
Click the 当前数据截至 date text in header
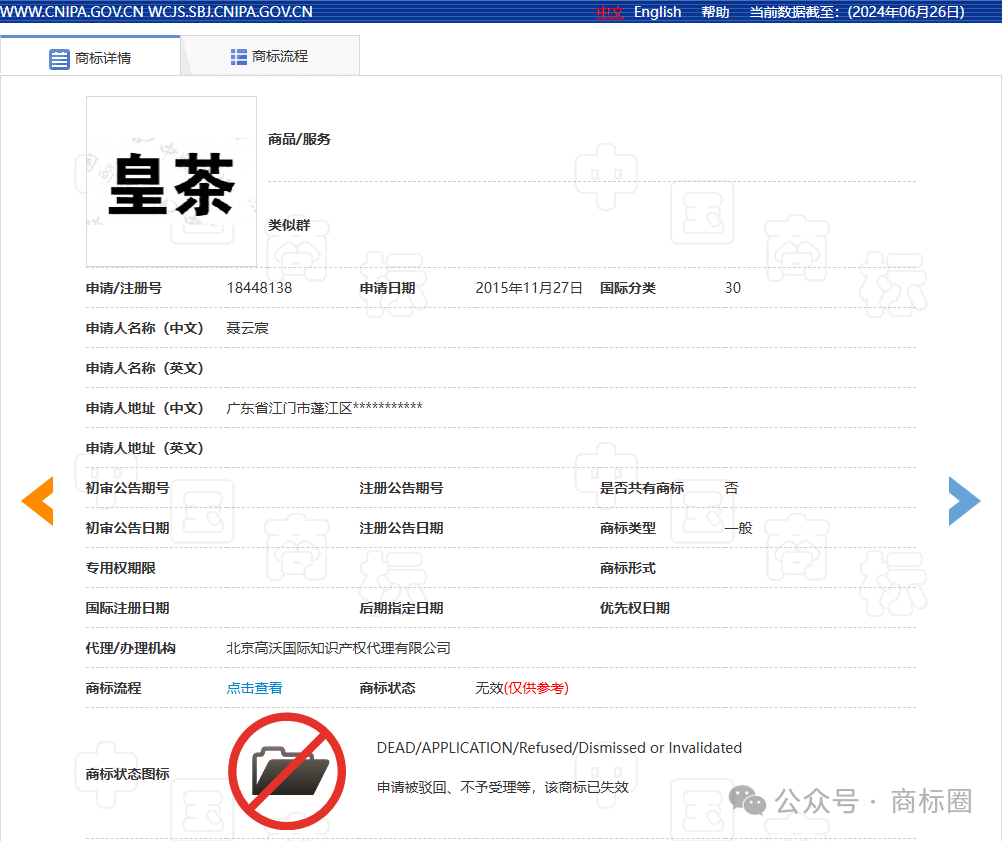pos(857,12)
